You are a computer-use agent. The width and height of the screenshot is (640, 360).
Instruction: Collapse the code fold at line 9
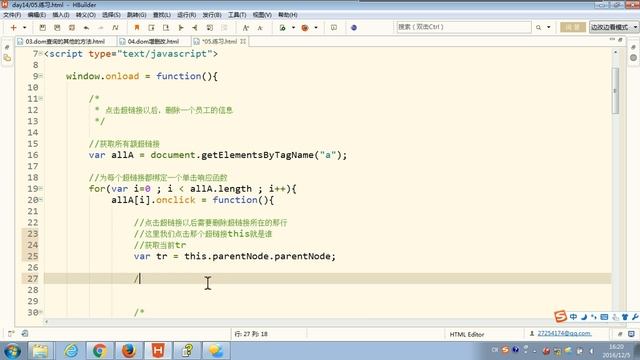[41, 76]
